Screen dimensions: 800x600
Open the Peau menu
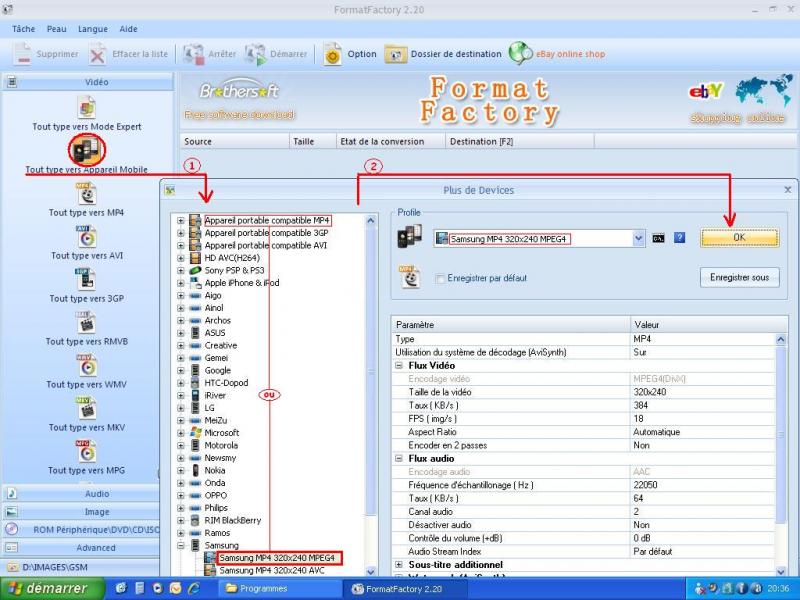pos(57,29)
